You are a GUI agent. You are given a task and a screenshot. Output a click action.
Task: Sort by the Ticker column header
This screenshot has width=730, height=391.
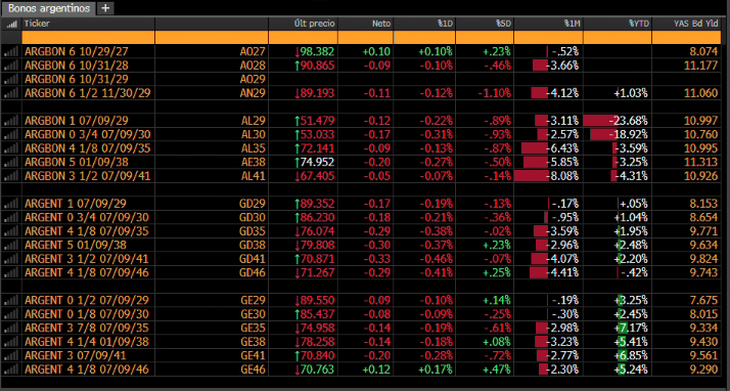(37, 24)
